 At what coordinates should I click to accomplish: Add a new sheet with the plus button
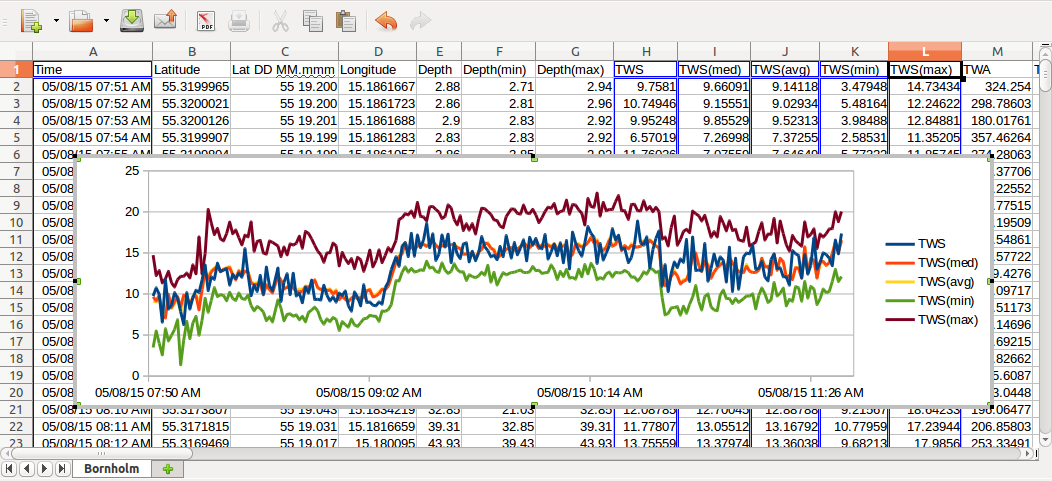pos(168,468)
